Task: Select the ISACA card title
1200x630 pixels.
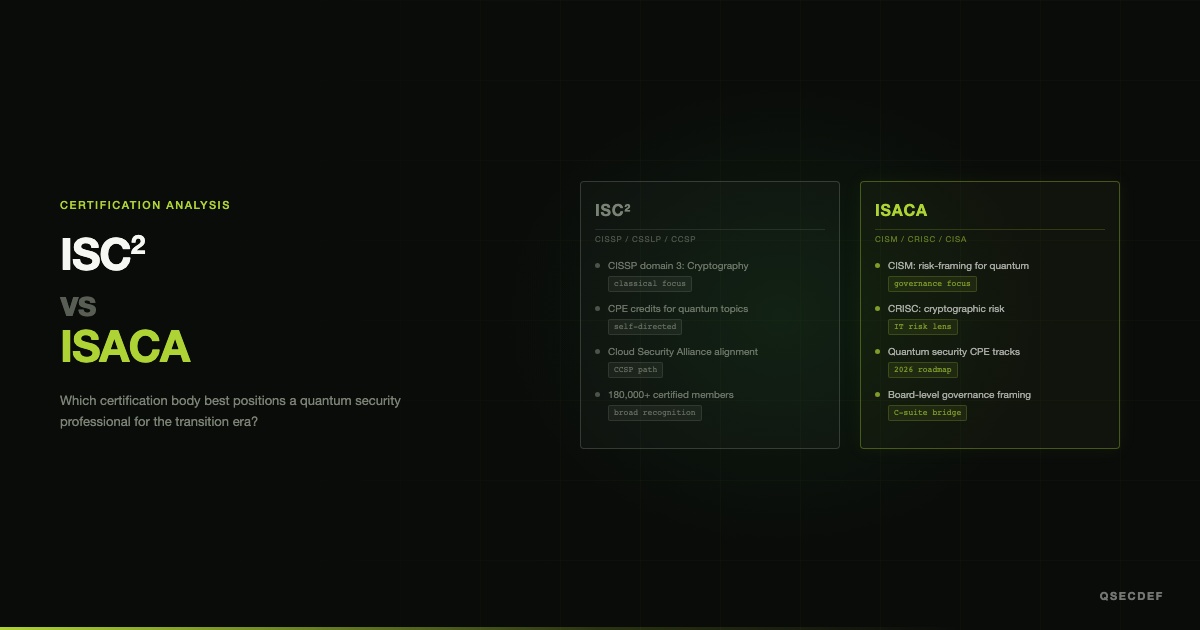Action: [901, 210]
